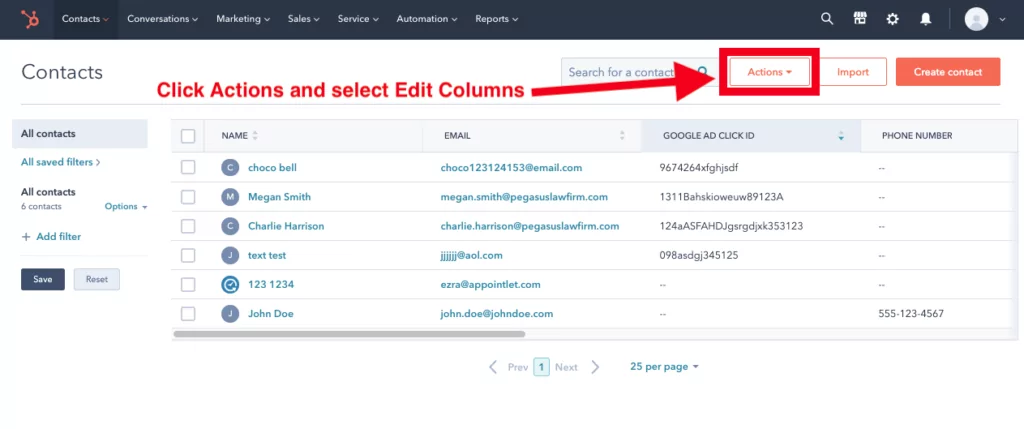Open the Settings gear icon
The image size is (1024, 429).
893,19
